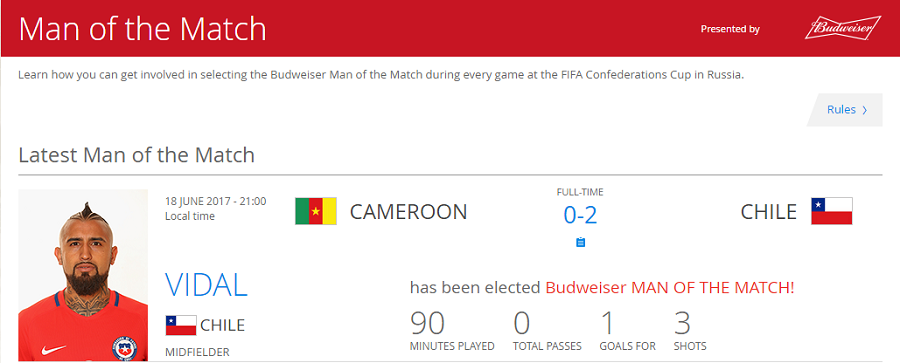
Task: Click the small Chile flag under Vidal
Action: (181, 325)
